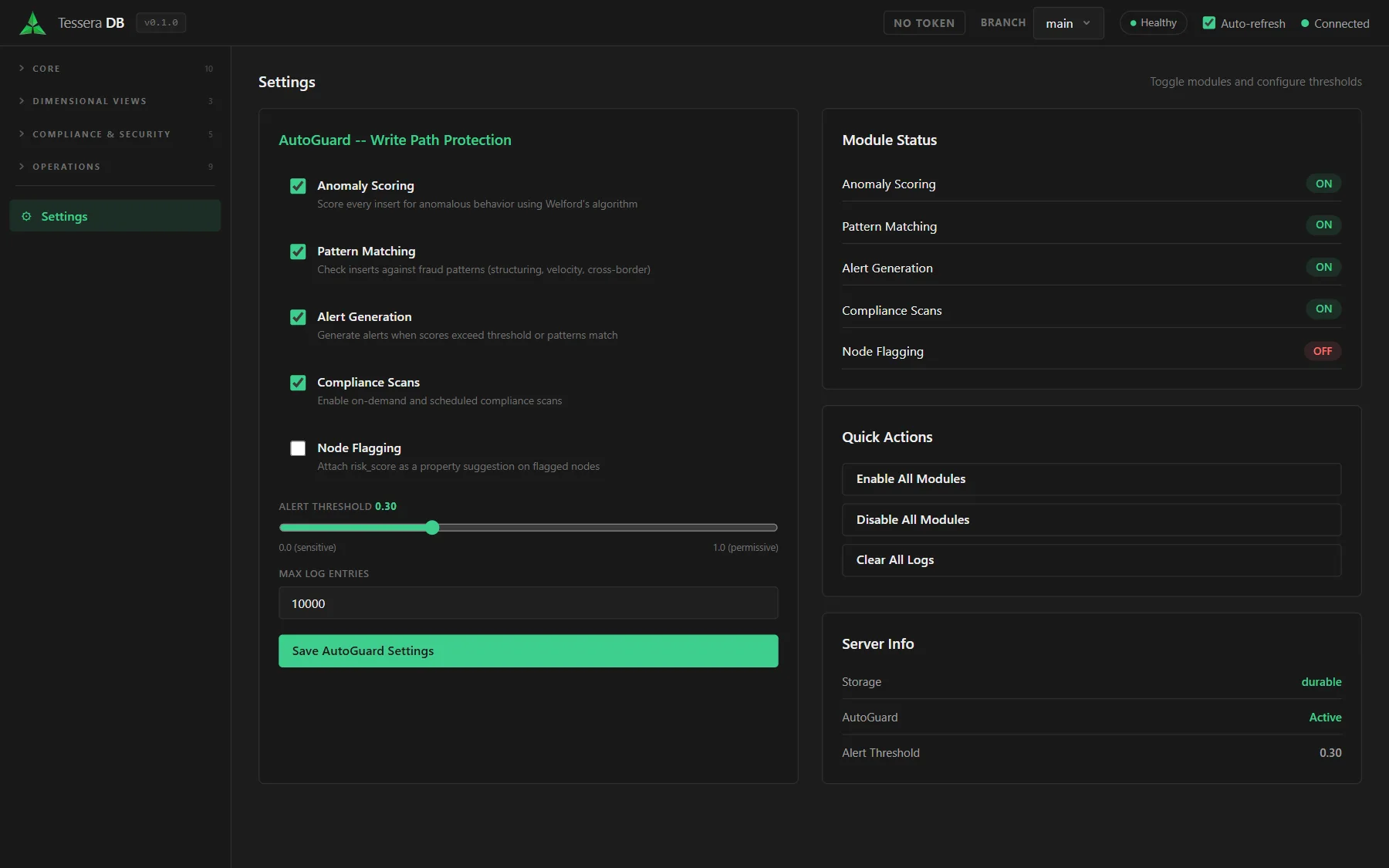
Task: Click the Server Info Alert Threshold 0.30 value
Action: click(1330, 753)
